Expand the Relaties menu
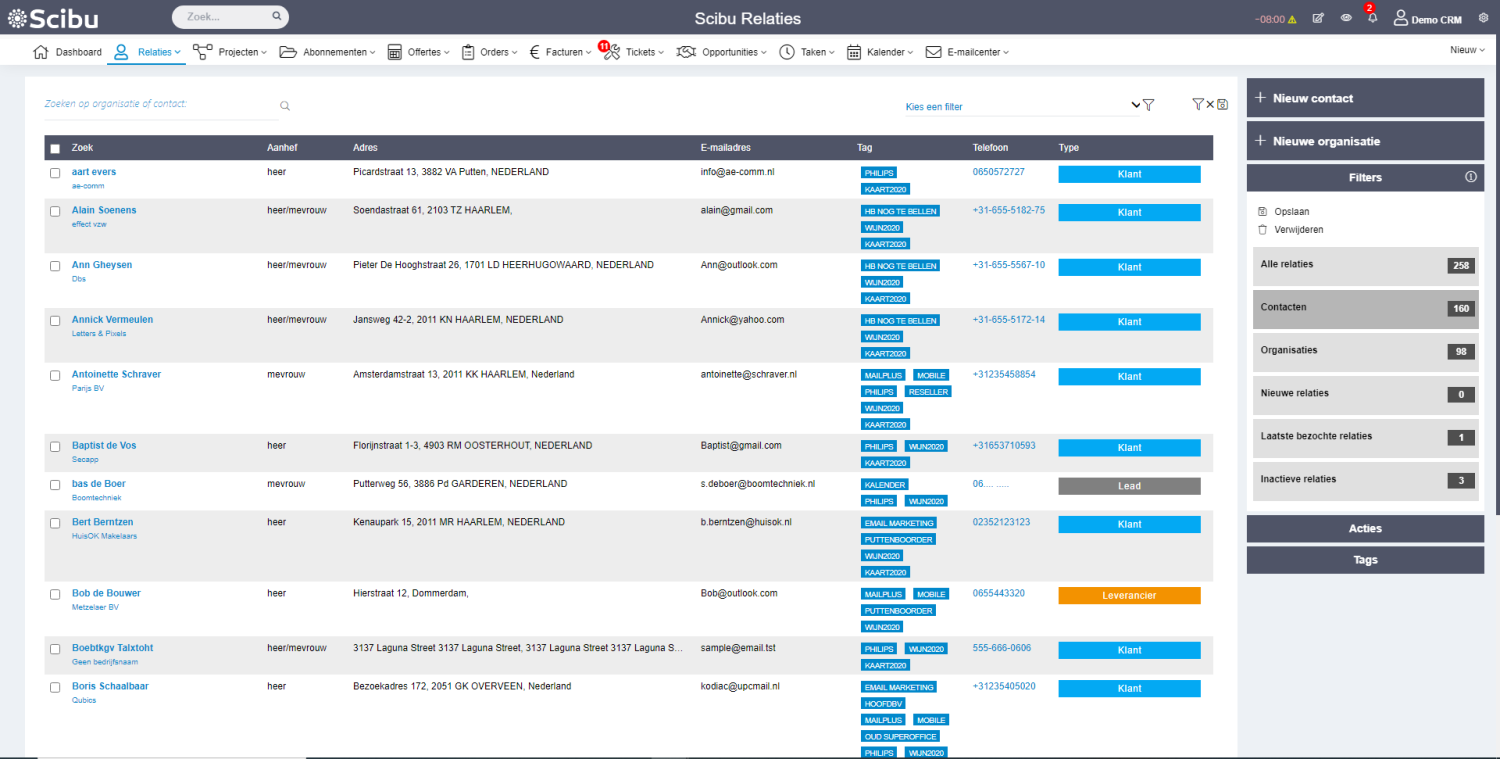Screen dimensions: 1500x759 coord(147,52)
